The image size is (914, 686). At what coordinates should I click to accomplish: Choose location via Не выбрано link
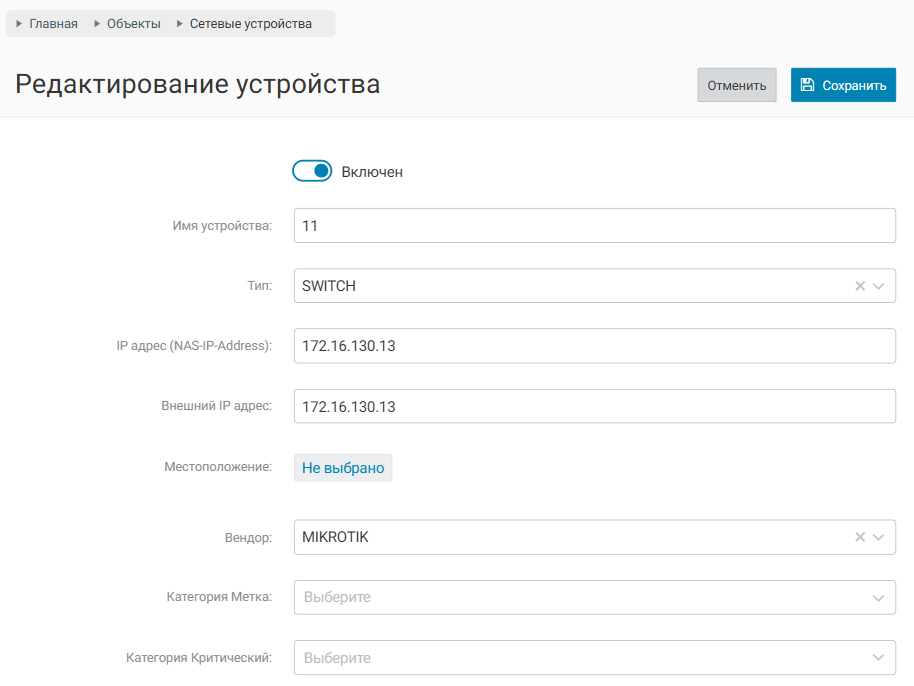pos(343,468)
